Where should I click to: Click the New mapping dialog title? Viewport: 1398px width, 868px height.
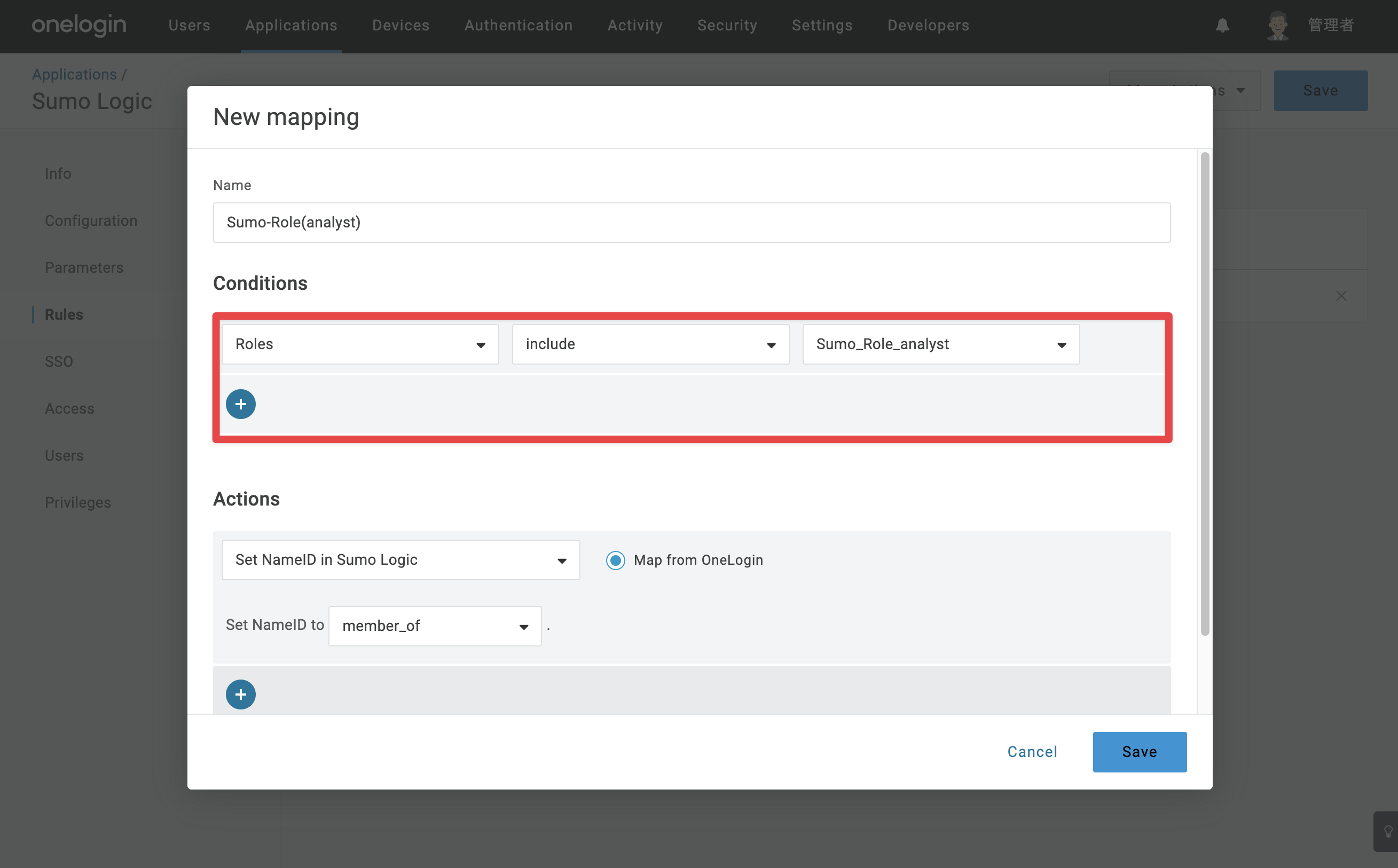pyautogui.click(x=286, y=117)
